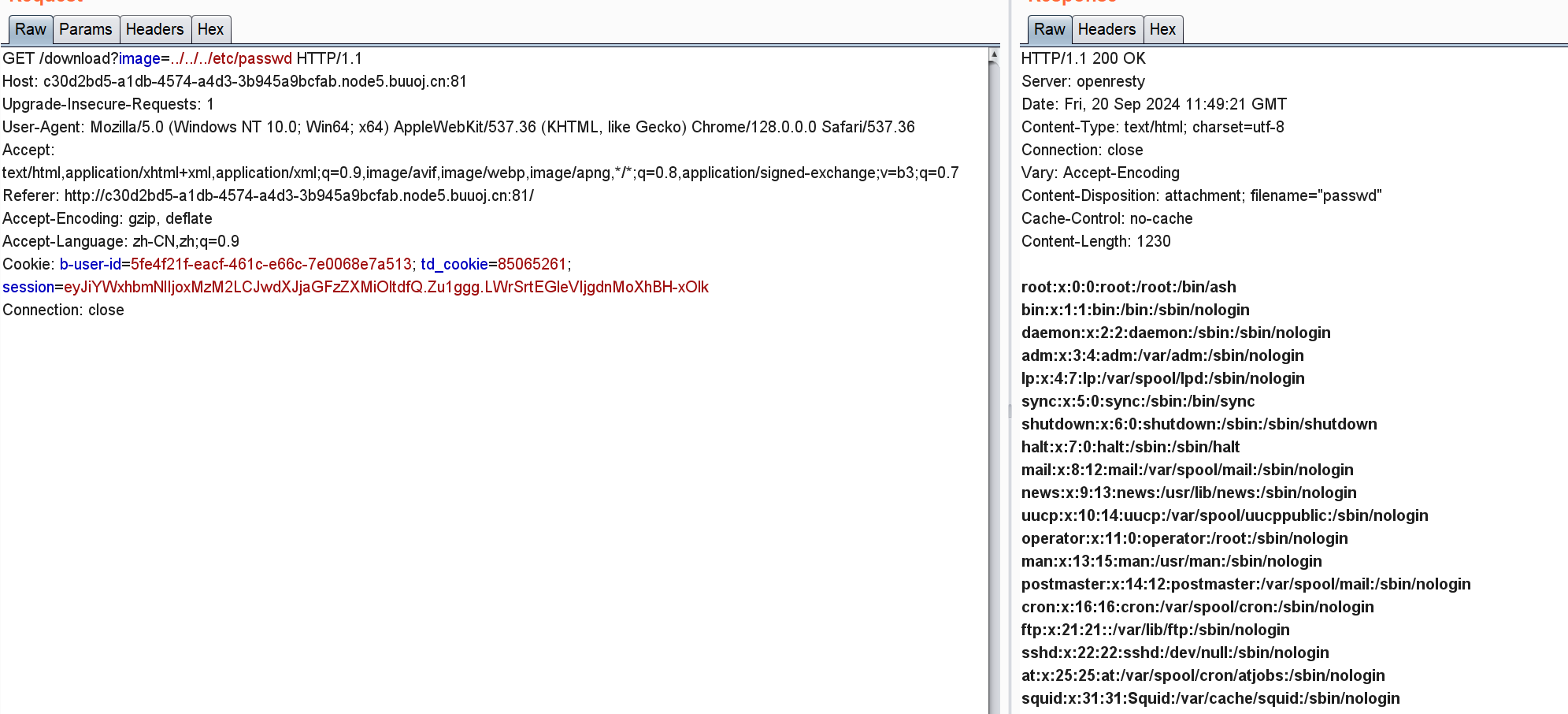This screenshot has height=714, width=1568.
Task: Click the Content-Type: text/html response header
Action: tap(1152, 127)
